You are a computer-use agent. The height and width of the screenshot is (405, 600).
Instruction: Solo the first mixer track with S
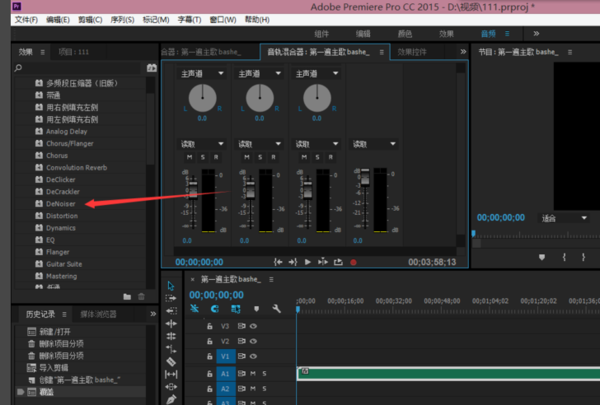203,157
